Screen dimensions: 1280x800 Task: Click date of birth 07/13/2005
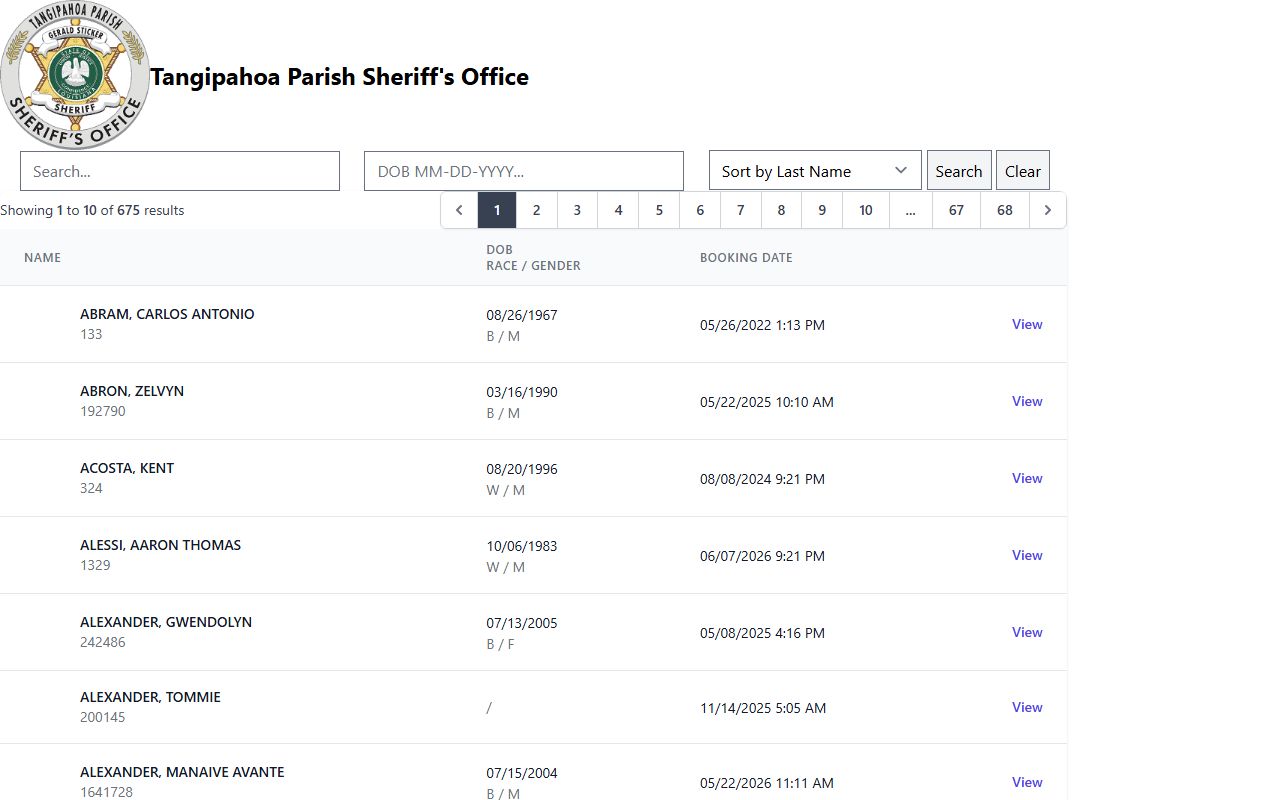(522, 623)
